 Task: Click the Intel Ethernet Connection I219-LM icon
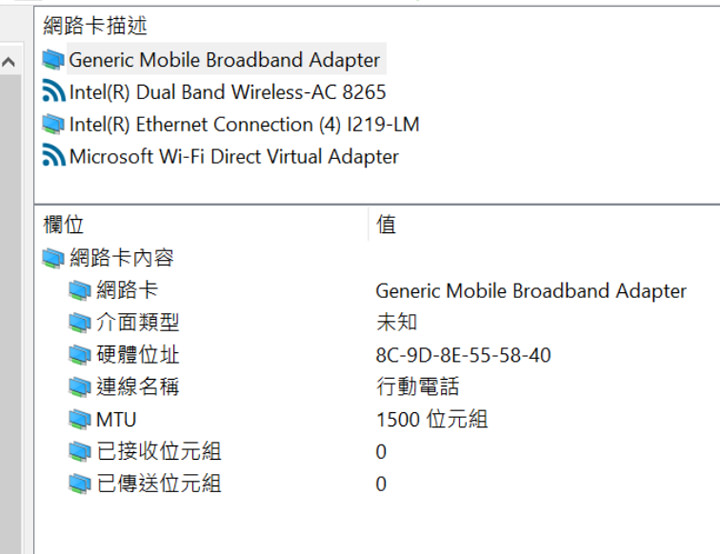tap(53, 125)
